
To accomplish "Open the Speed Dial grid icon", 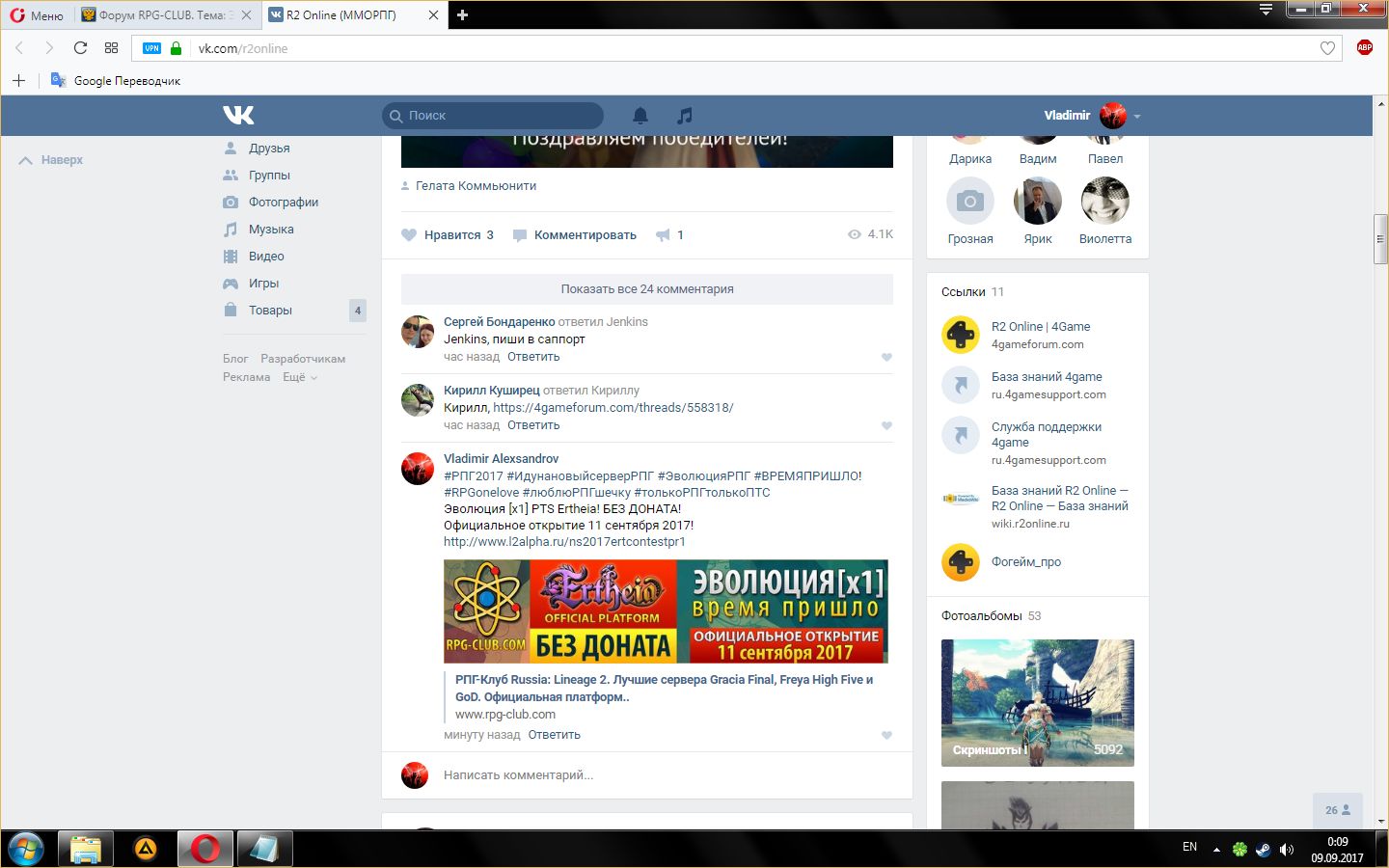I will pos(111,48).
